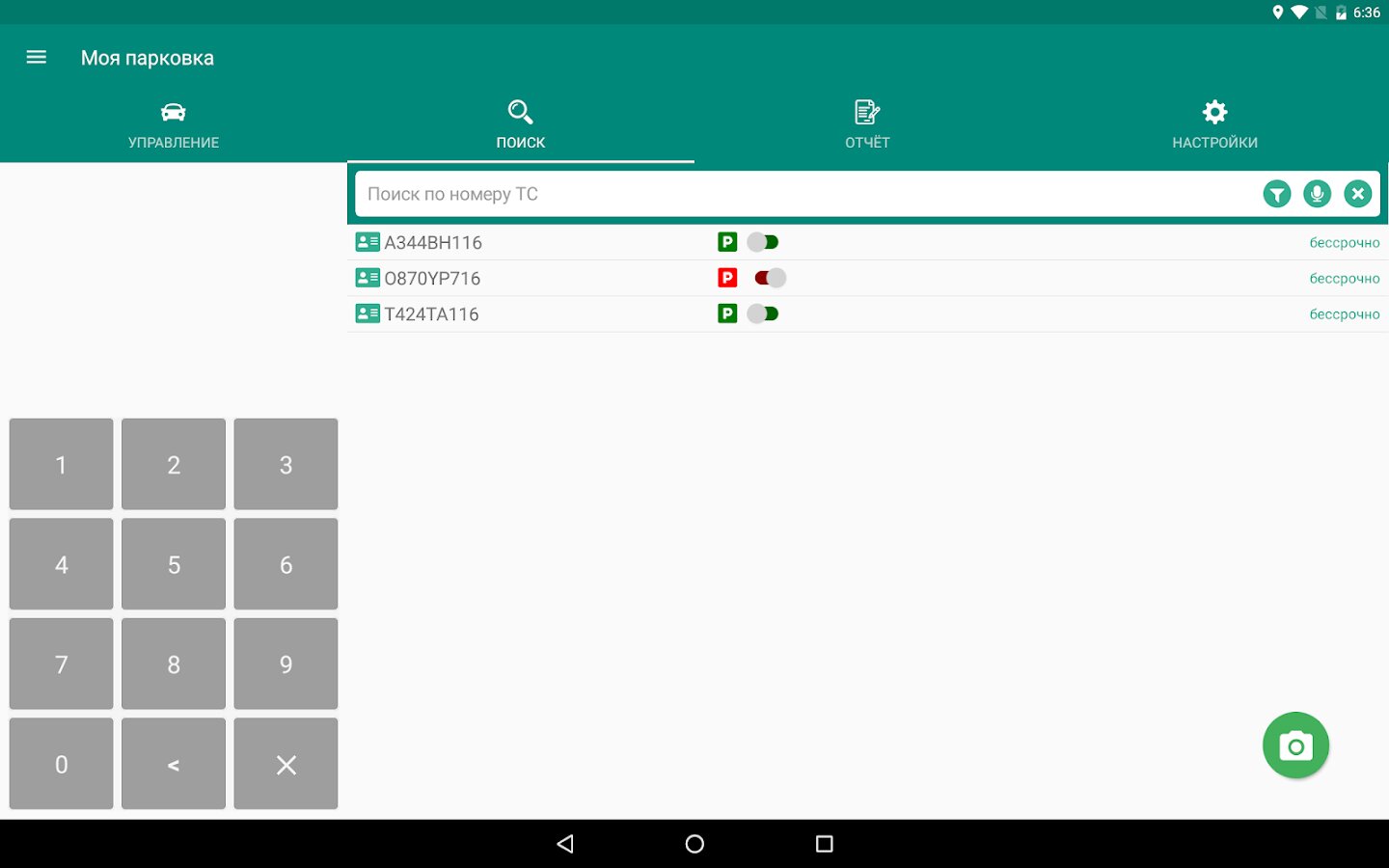Click бессрочно label for T424TA116
The image size is (1389, 868).
1345,314
